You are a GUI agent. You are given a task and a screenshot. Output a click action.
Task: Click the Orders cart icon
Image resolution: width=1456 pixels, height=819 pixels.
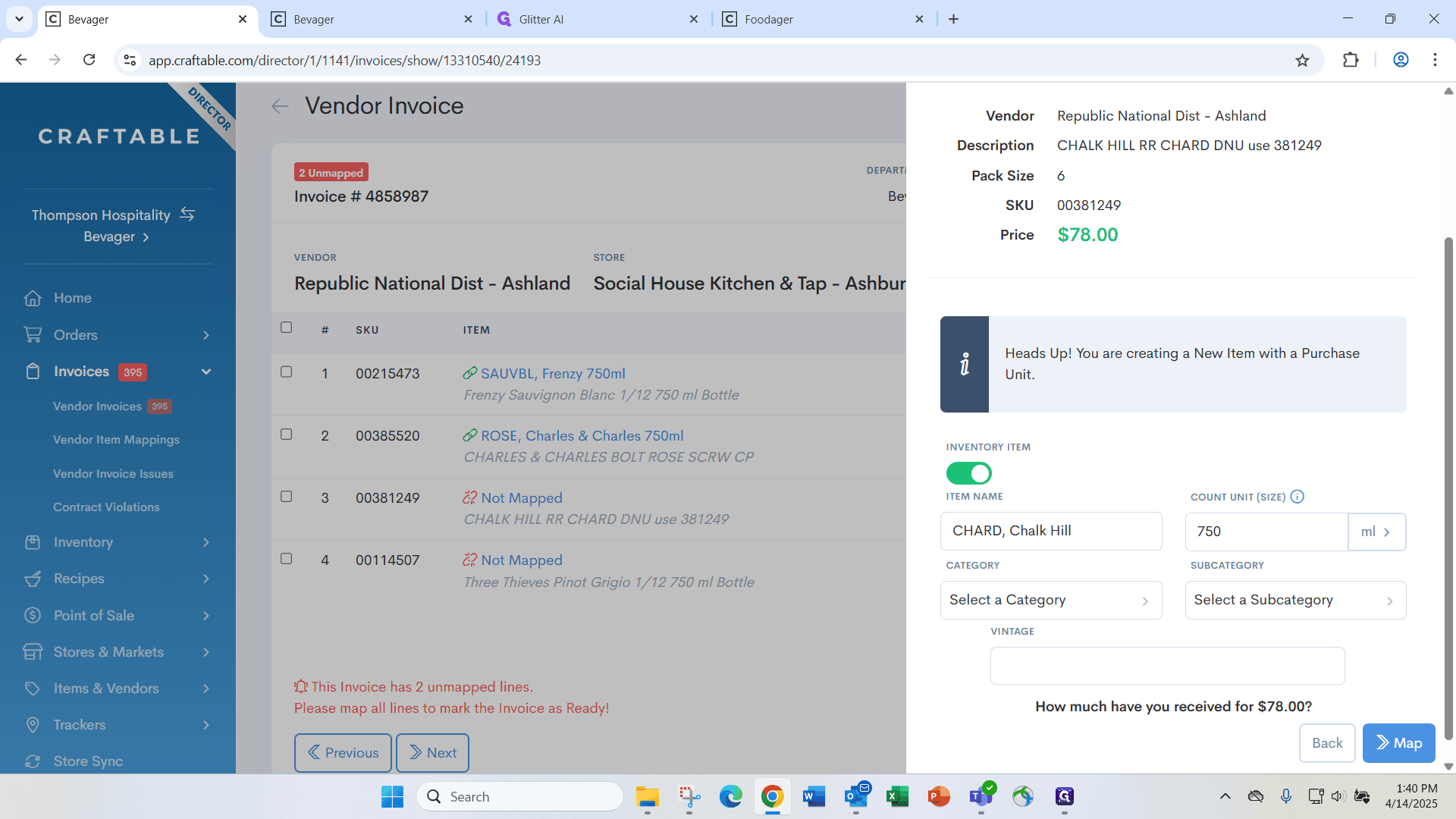pos(33,334)
